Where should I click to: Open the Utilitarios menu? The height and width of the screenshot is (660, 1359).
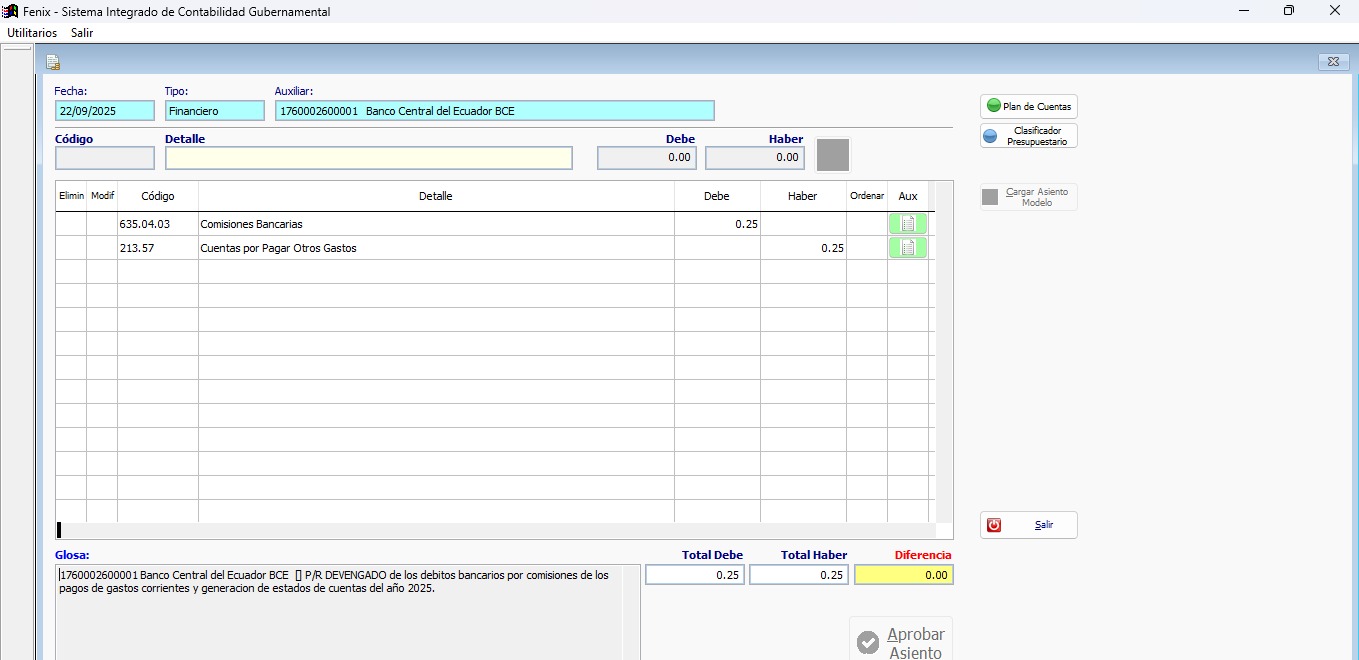pyautogui.click(x=32, y=33)
